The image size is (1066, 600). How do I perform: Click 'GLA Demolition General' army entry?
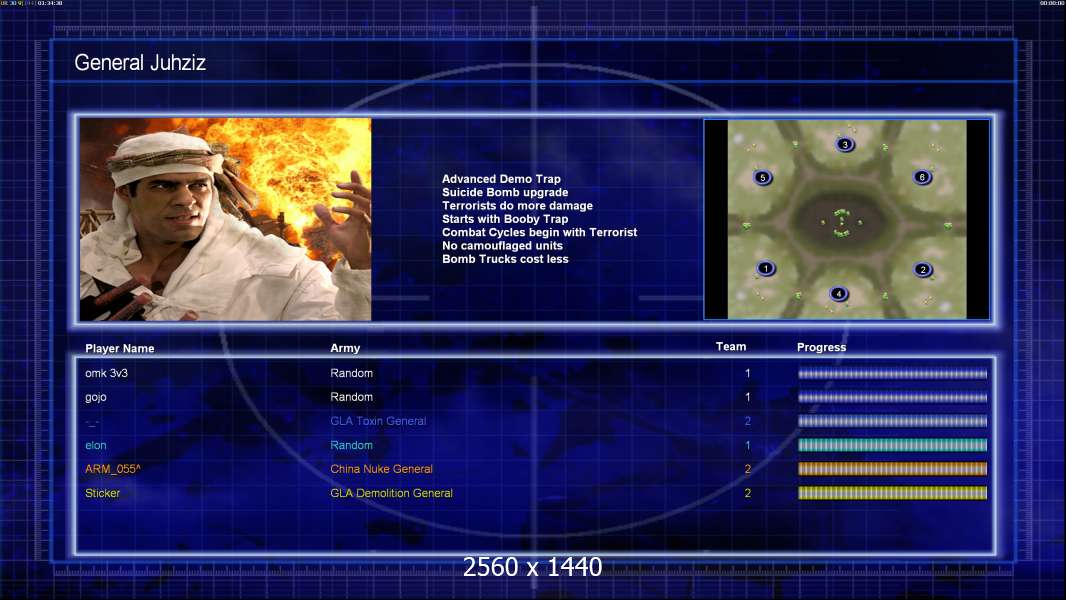point(392,493)
